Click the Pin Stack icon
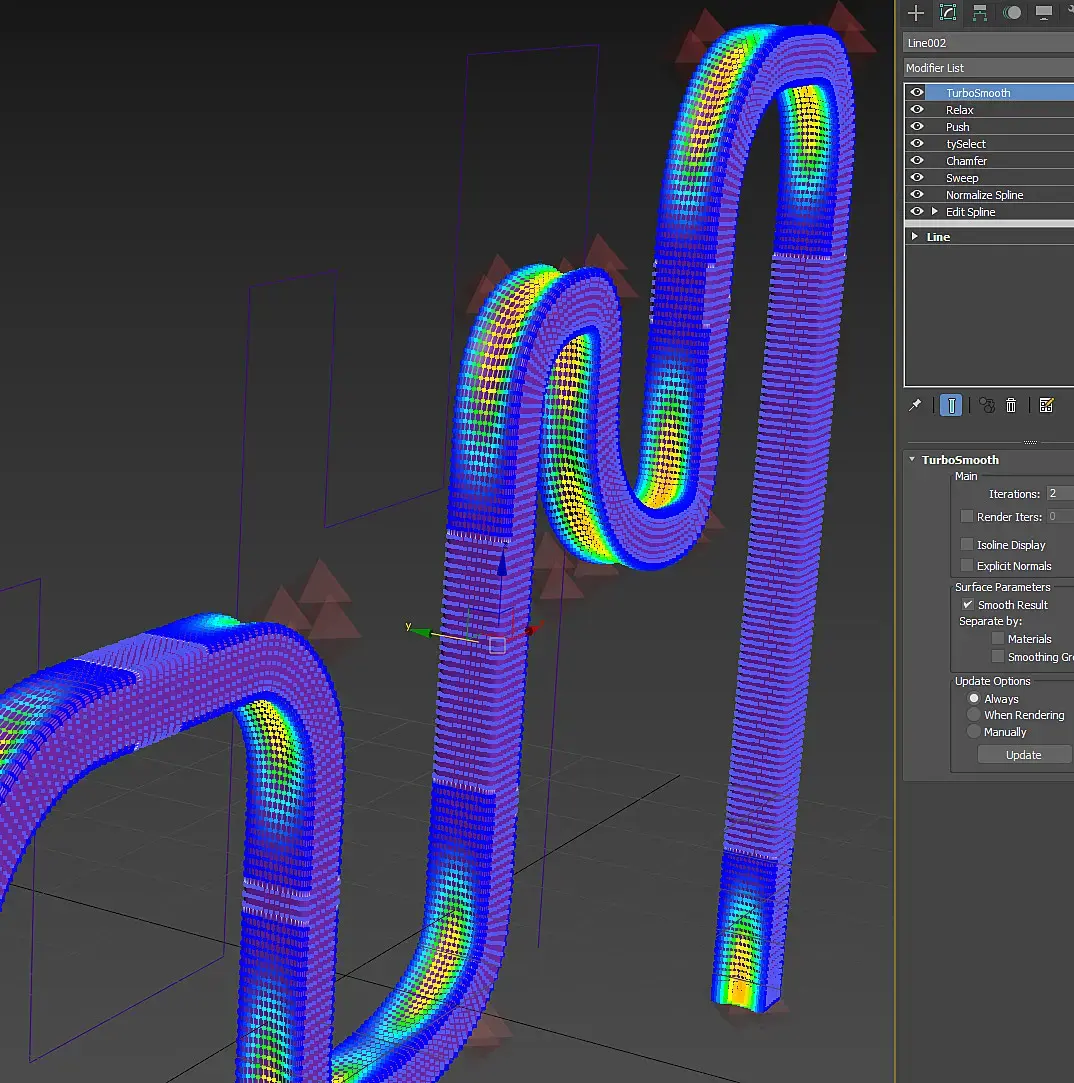This screenshot has height=1083, width=1074. click(x=915, y=405)
